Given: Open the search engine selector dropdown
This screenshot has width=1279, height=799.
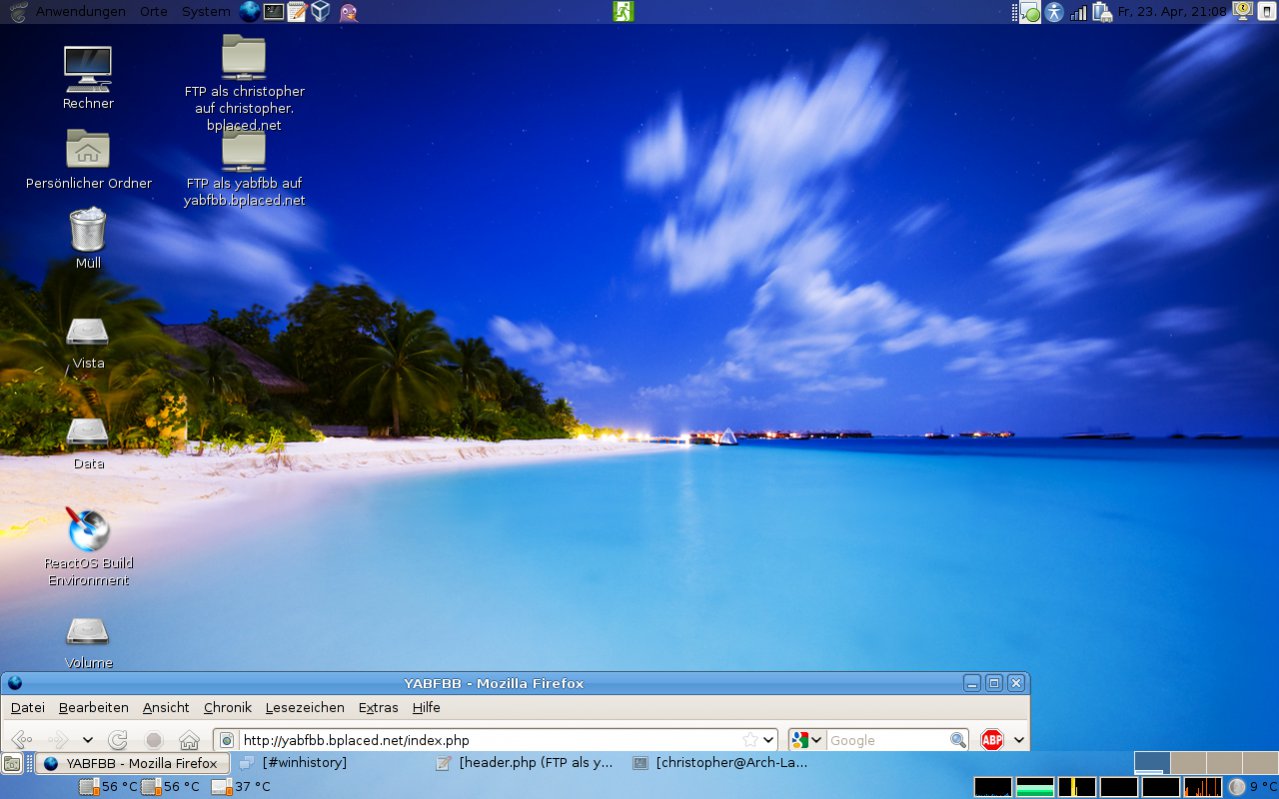Looking at the screenshot, I should pos(807,740).
